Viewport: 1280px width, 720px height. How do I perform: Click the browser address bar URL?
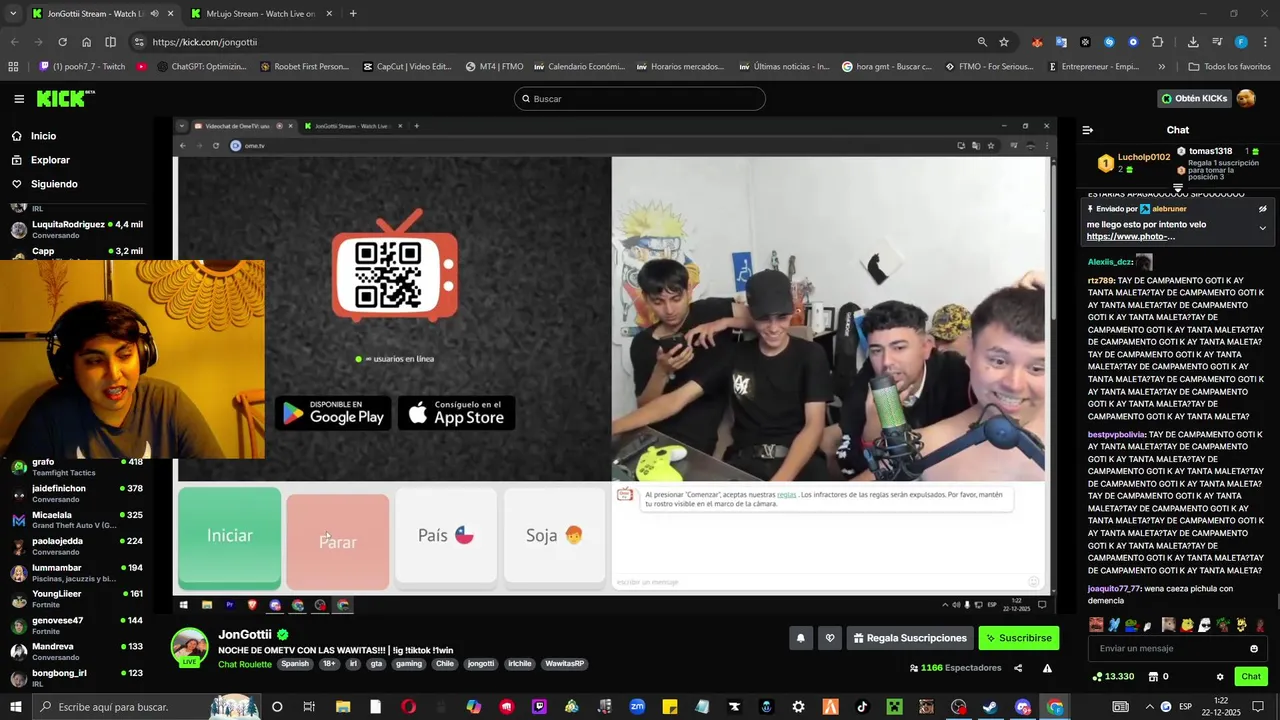coord(205,42)
